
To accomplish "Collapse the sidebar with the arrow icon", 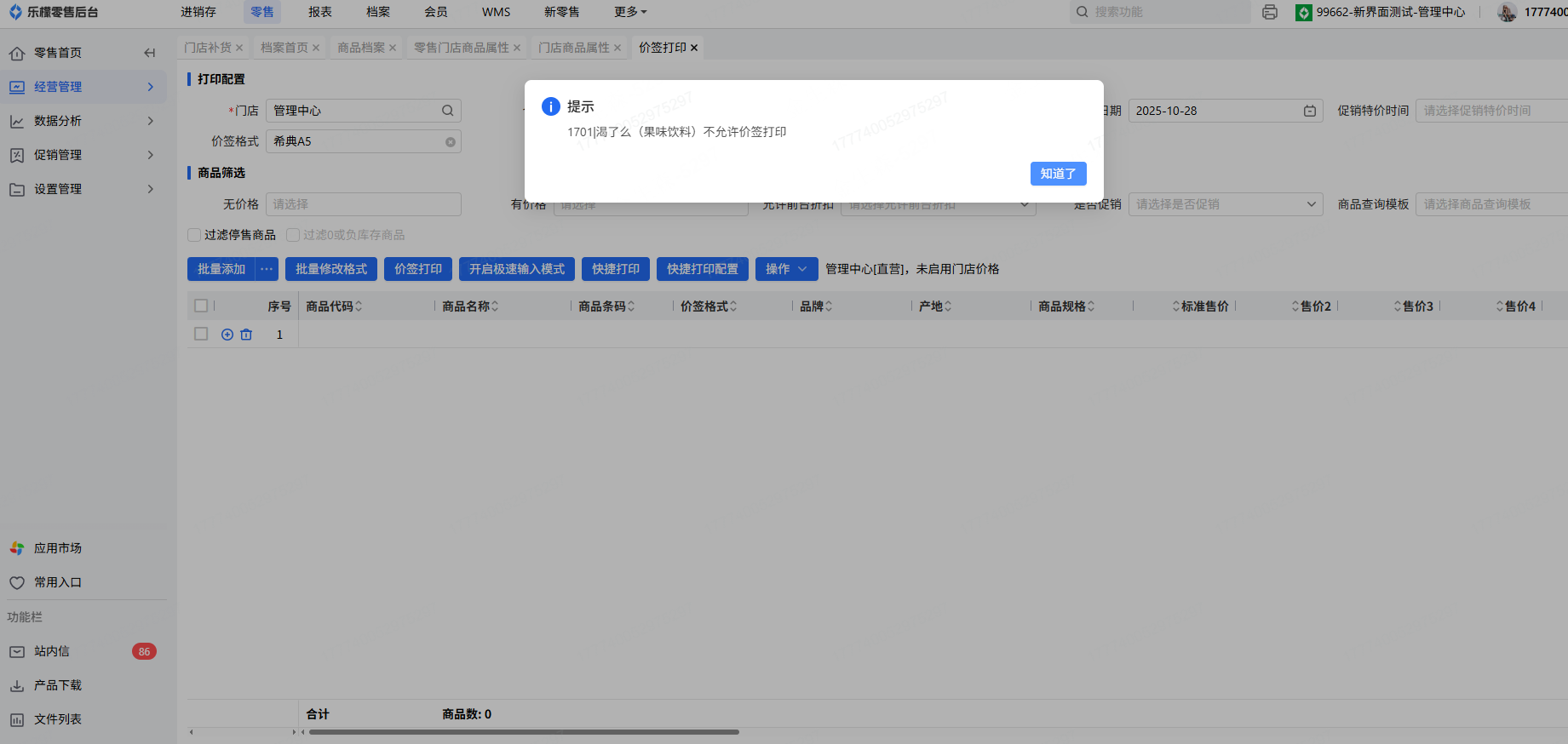I will pyautogui.click(x=150, y=53).
